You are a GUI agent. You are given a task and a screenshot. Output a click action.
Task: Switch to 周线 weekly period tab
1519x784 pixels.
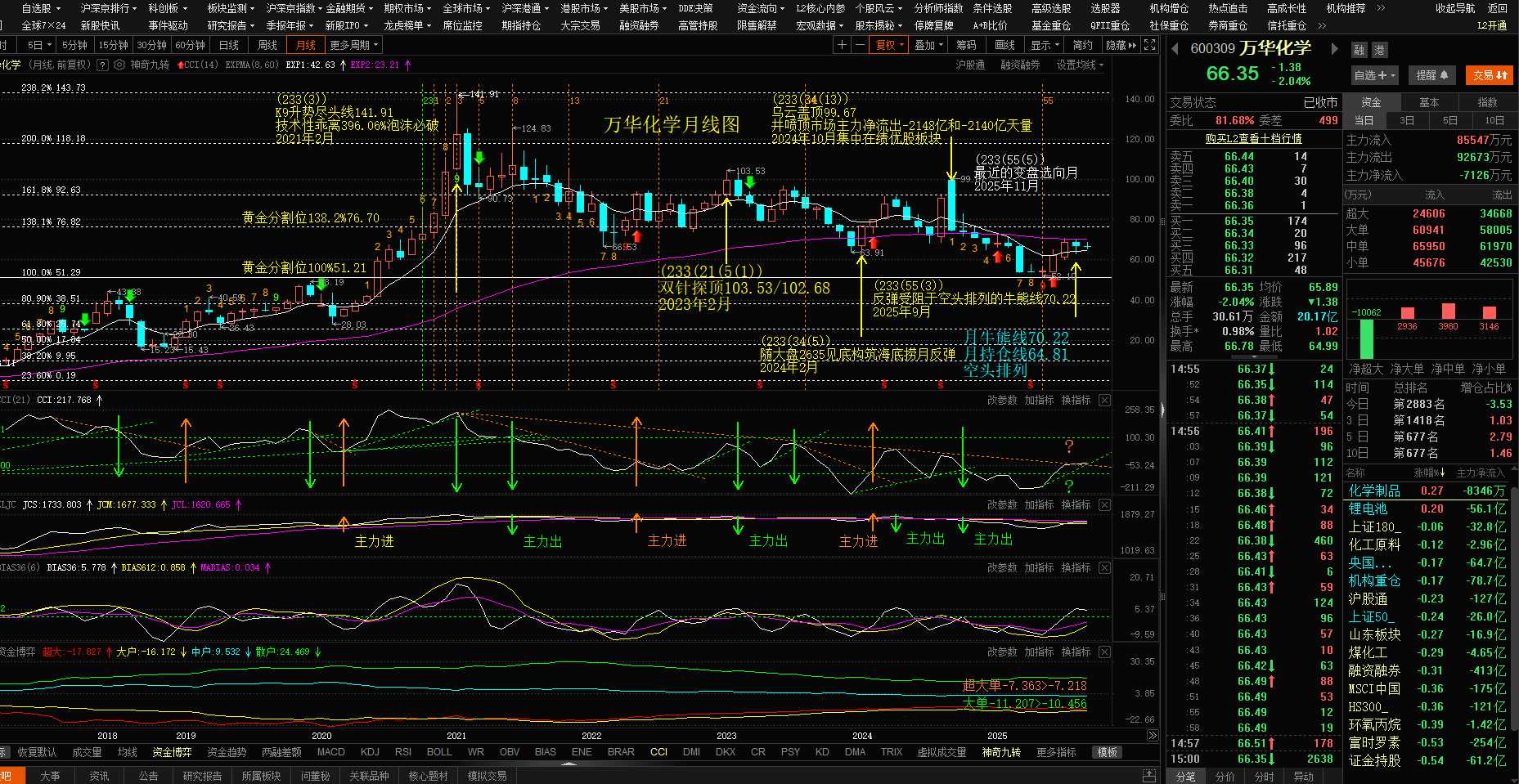tap(267, 45)
